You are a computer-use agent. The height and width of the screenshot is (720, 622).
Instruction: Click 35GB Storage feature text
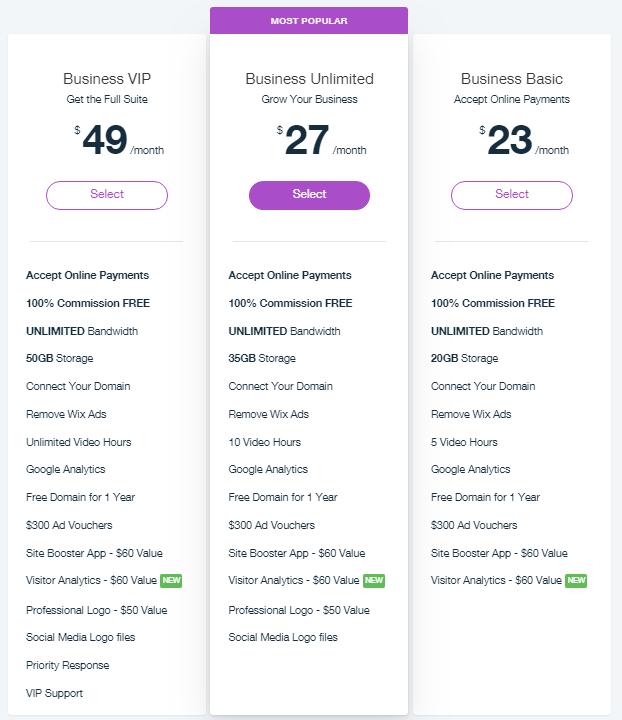click(x=262, y=358)
